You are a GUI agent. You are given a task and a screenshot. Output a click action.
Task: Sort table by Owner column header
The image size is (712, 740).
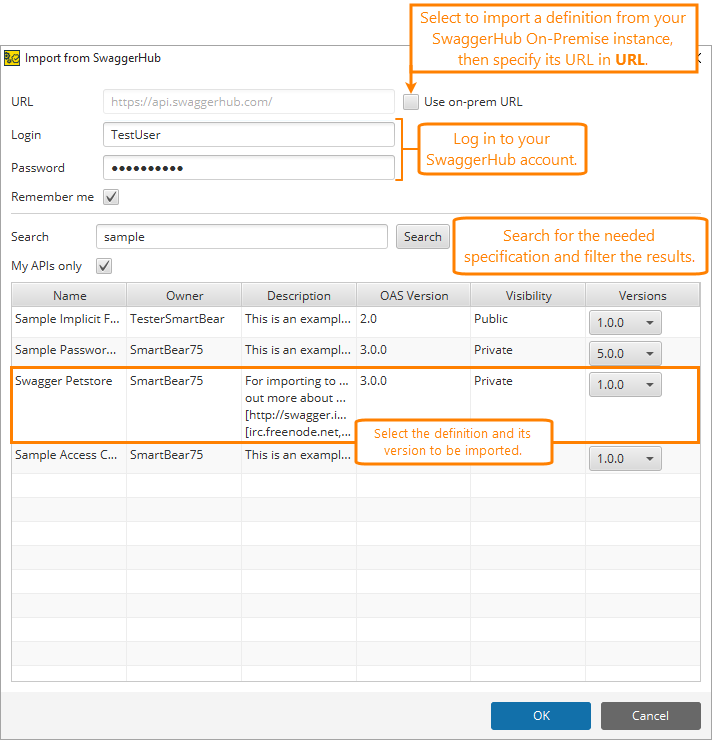(184, 295)
